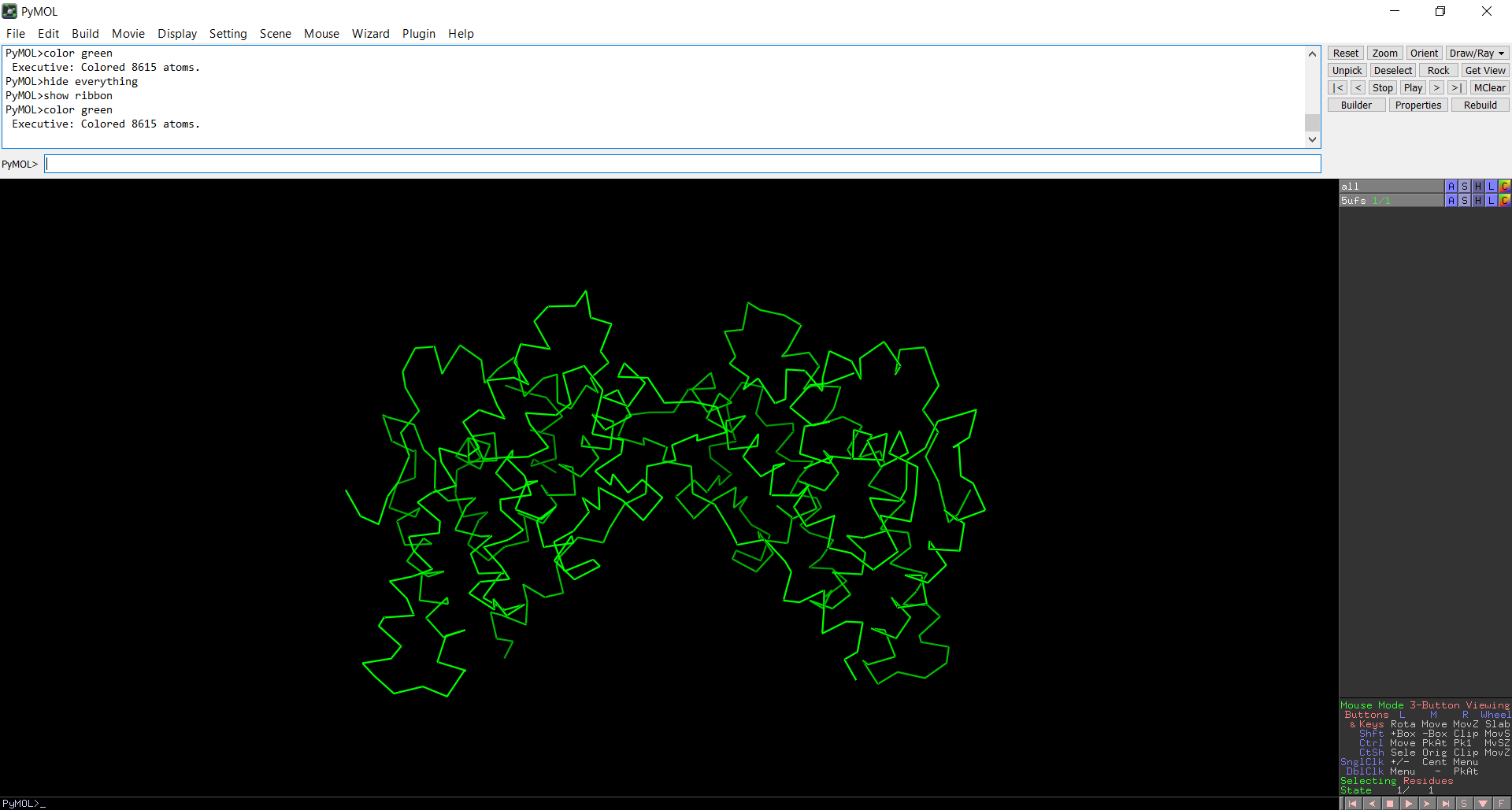Toggle sequence viewer with S icon
Viewport: 1512px width, 810px height.
(1464, 804)
